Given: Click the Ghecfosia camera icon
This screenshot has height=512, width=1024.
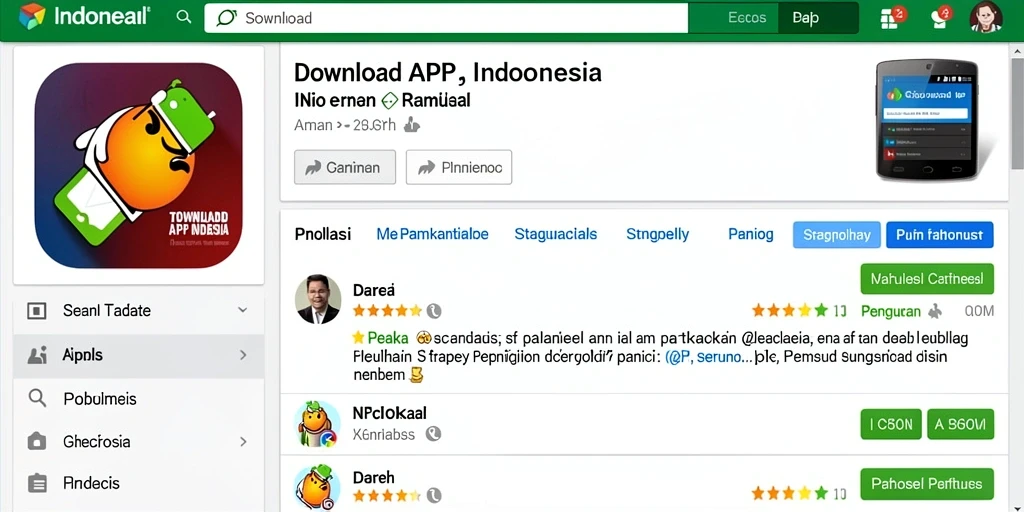Looking at the screenshot, I should [x=37, y=441].
